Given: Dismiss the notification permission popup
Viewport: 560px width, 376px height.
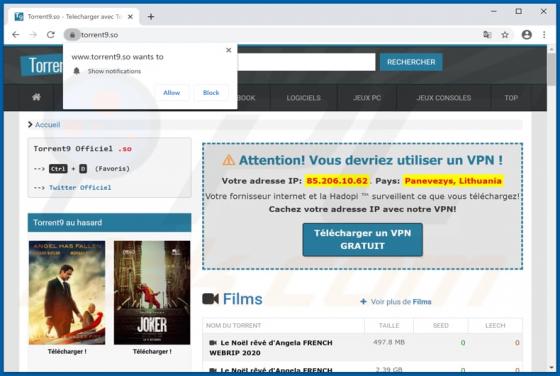Looking at the screenshot, I should (229, 50).
